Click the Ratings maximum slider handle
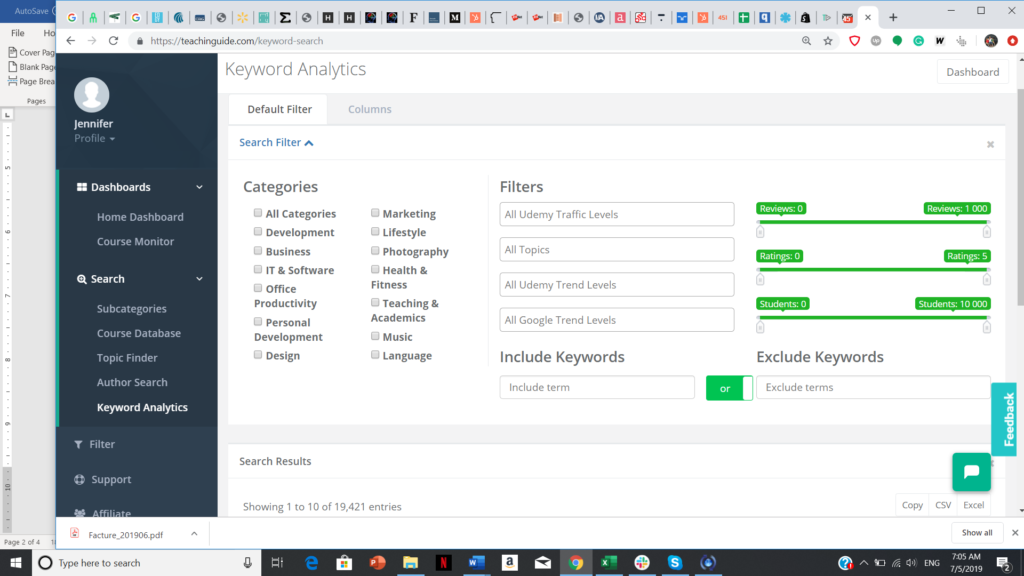Screen dimensions: 1024x576 [x=986, y=280]
